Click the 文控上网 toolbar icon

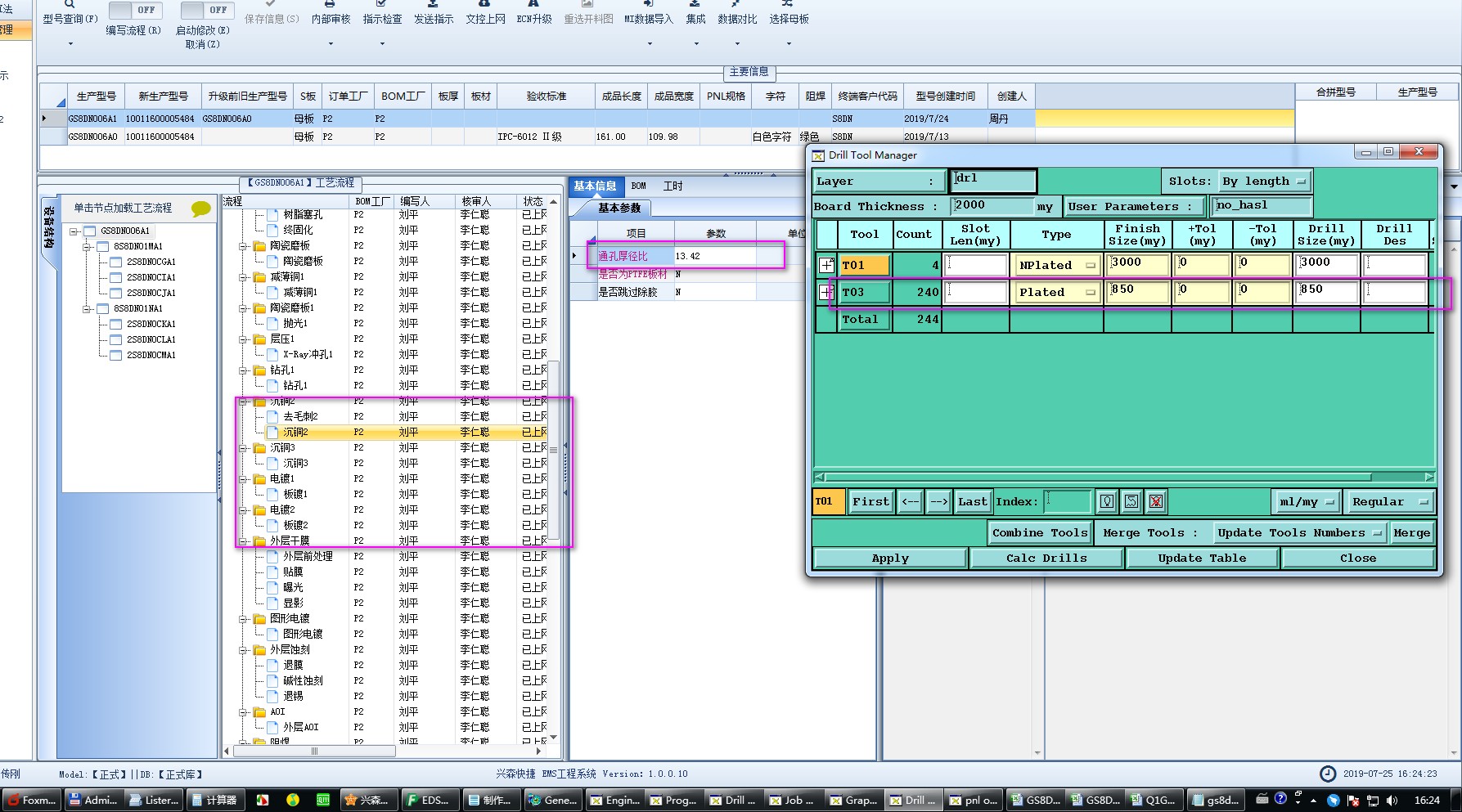coord(485,4)
